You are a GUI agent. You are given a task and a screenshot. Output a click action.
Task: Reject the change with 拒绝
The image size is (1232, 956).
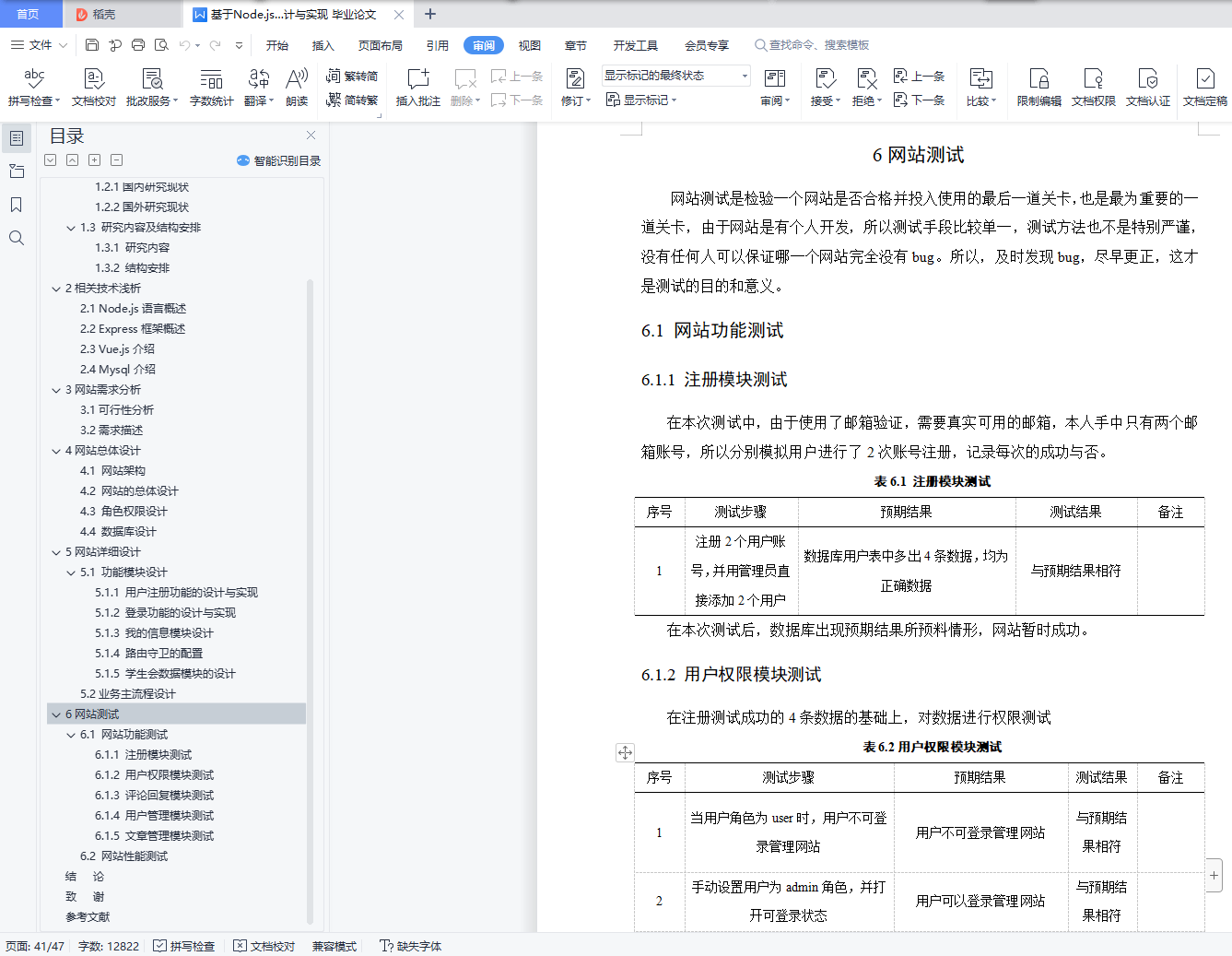coord(866,88)
